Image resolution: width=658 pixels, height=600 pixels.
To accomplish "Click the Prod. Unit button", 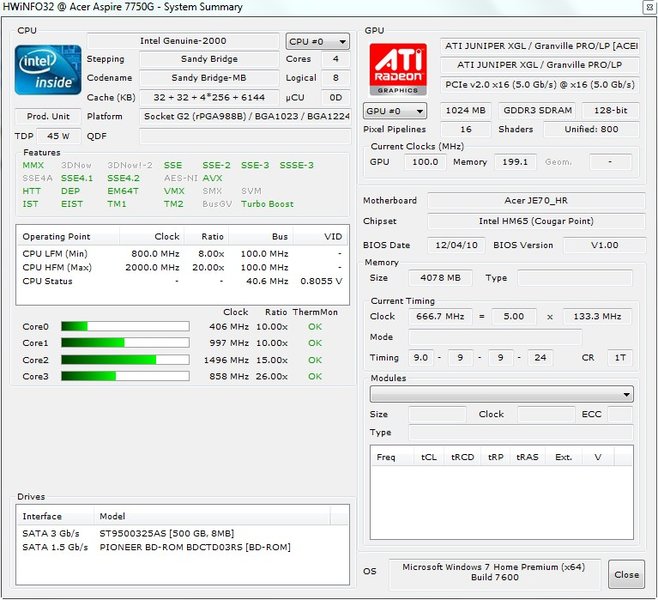I will pos(48,116).
